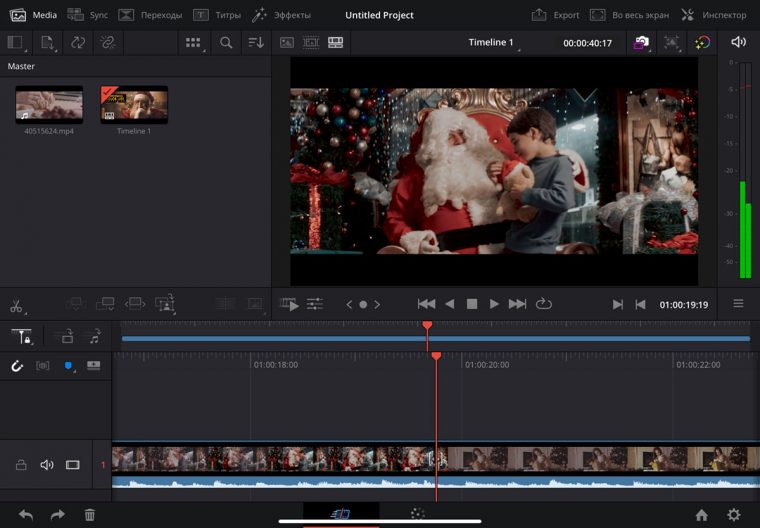Open project settings gear icon
This screenshot has height=528, width=760.
coord(734,515)
